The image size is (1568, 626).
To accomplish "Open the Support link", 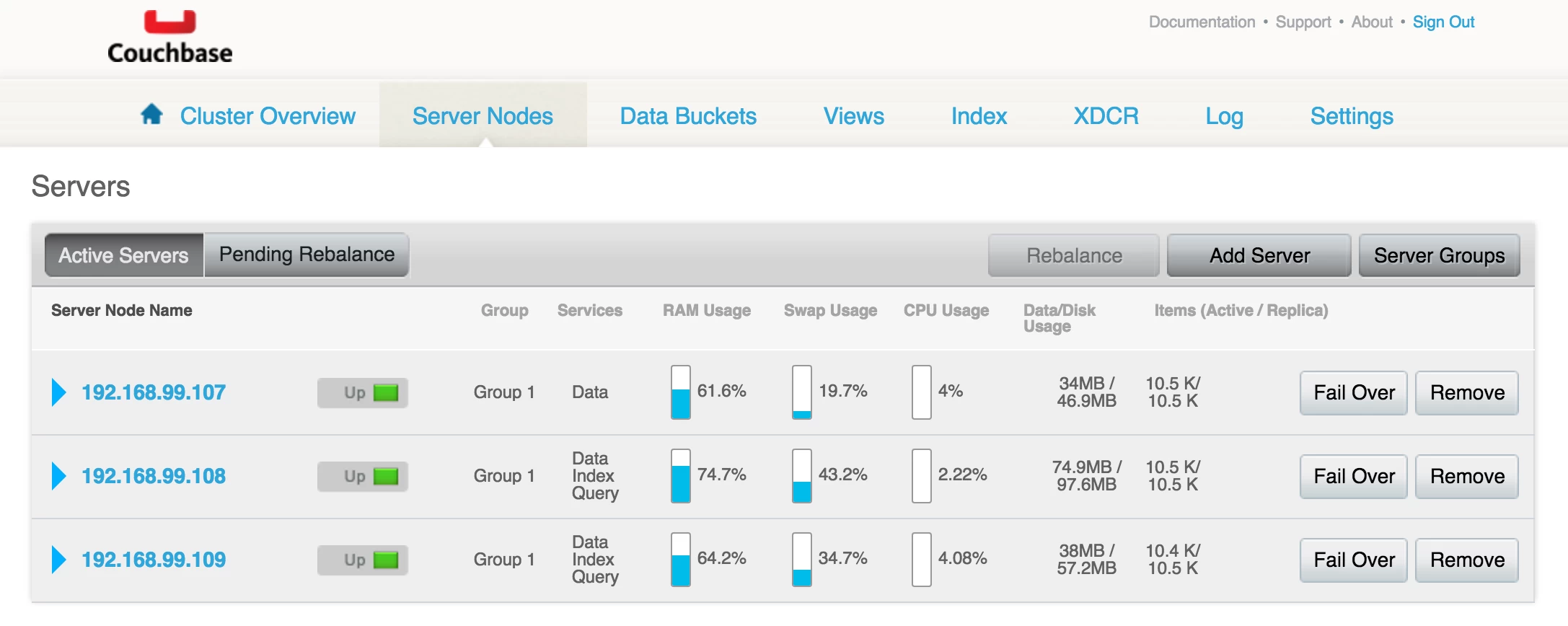I will point(1303,22).
